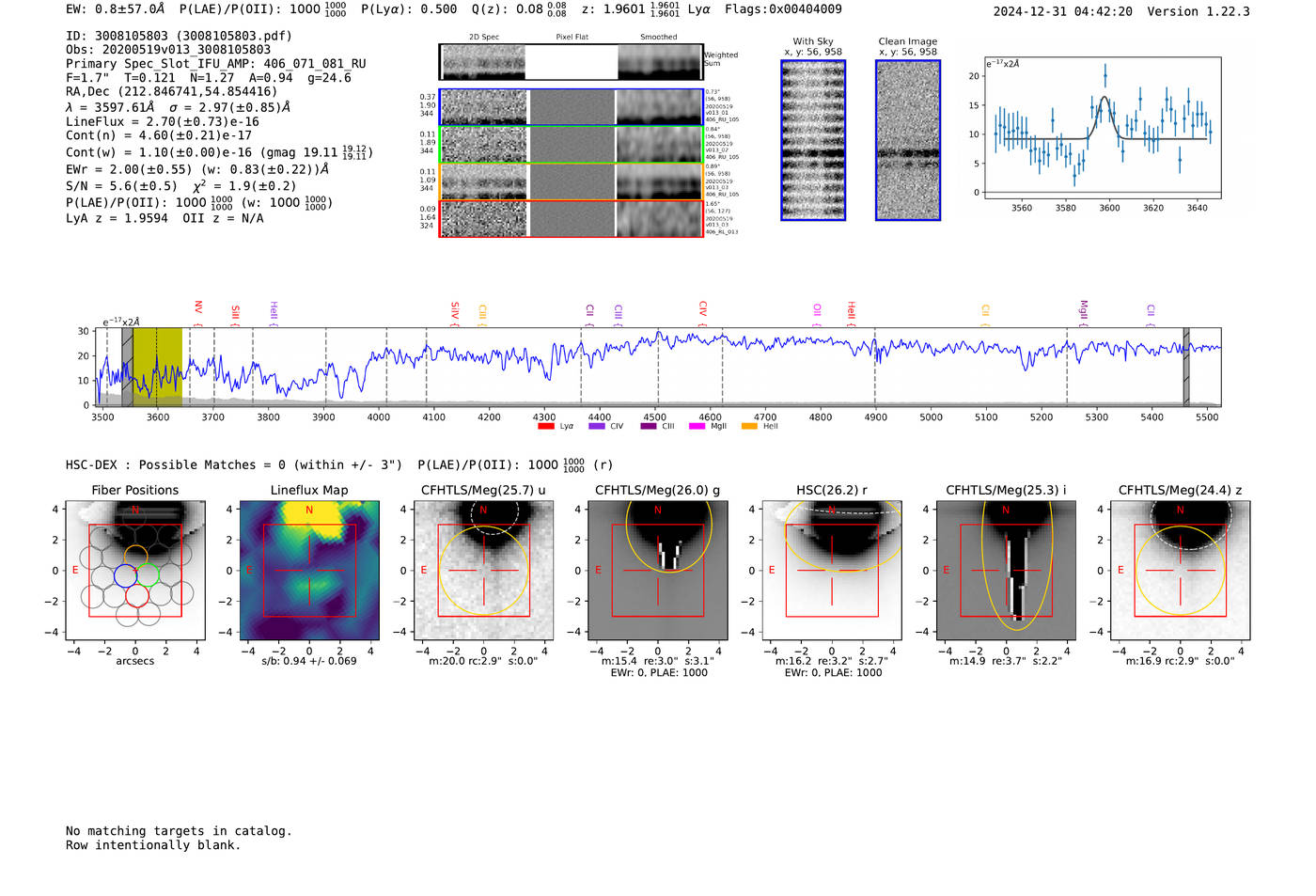View the CFHTLS/Meg(25.7) u-band cutout
This screenshot has width=1316, height=896.
pos(483,570)
